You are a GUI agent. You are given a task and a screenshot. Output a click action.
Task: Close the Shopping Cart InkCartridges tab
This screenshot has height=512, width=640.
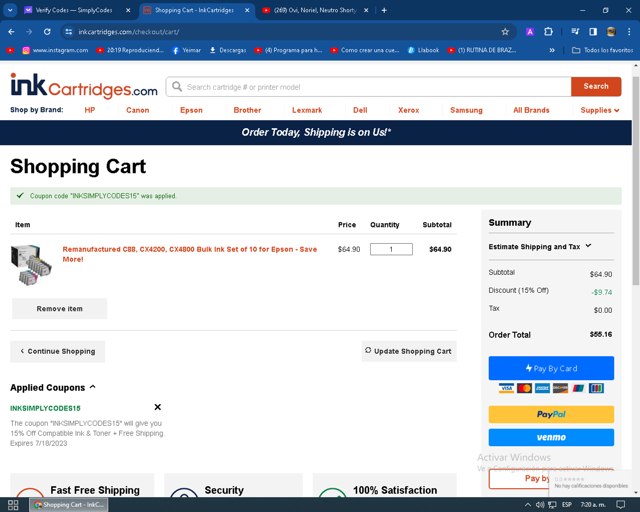(x=247, y=10)
